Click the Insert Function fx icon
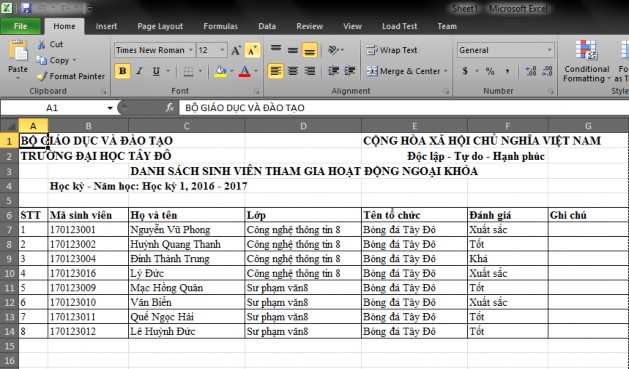 point(169,107)
